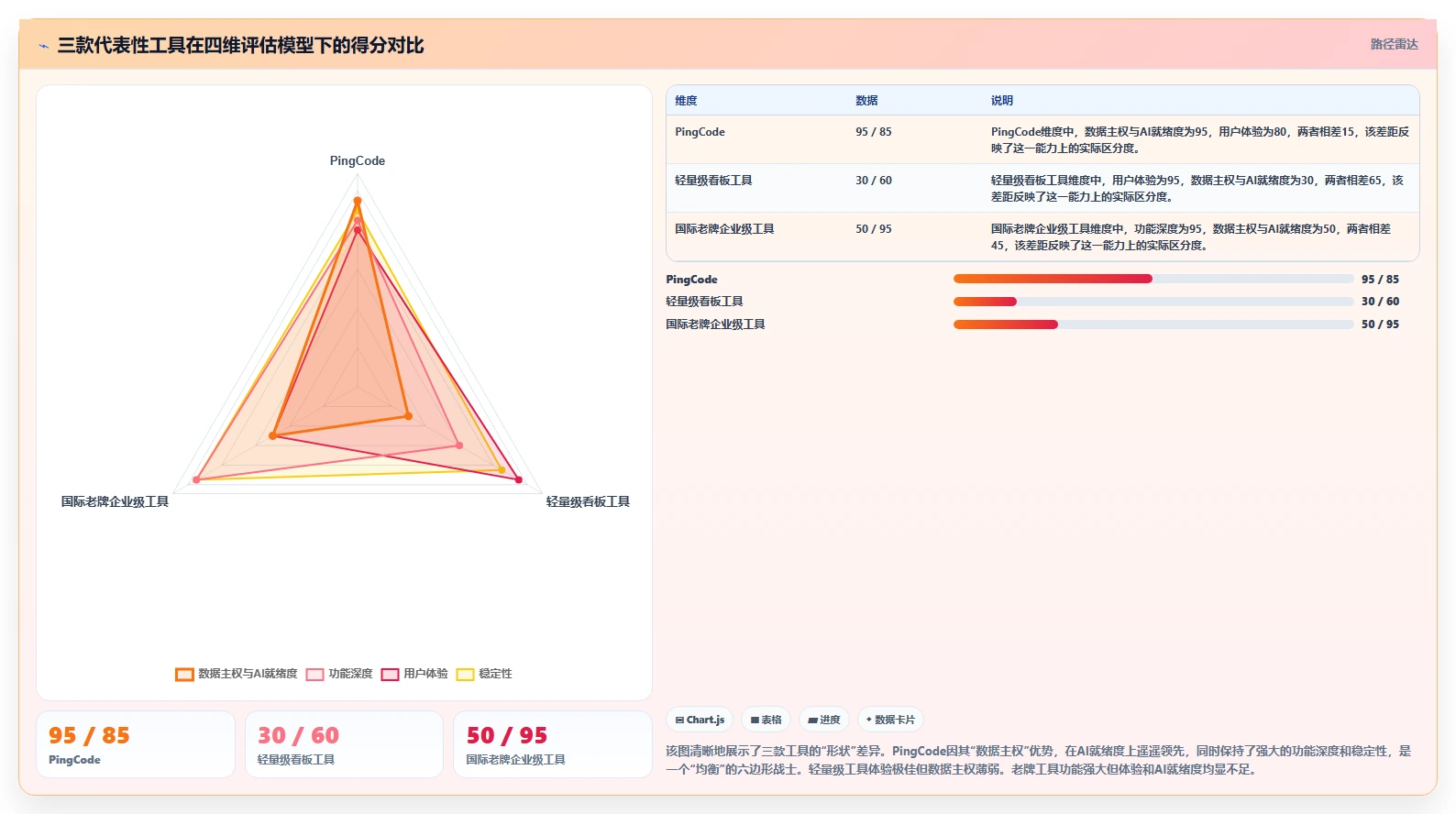1456x814 pixels.
Task: Click the 国际老牌企业级工具 progress bar
Action: 1153,324
